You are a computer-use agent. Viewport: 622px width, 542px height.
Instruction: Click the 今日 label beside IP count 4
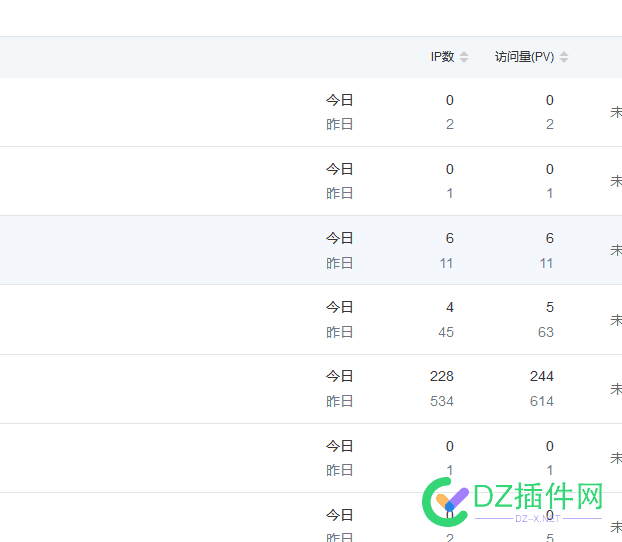coord(340,307)
